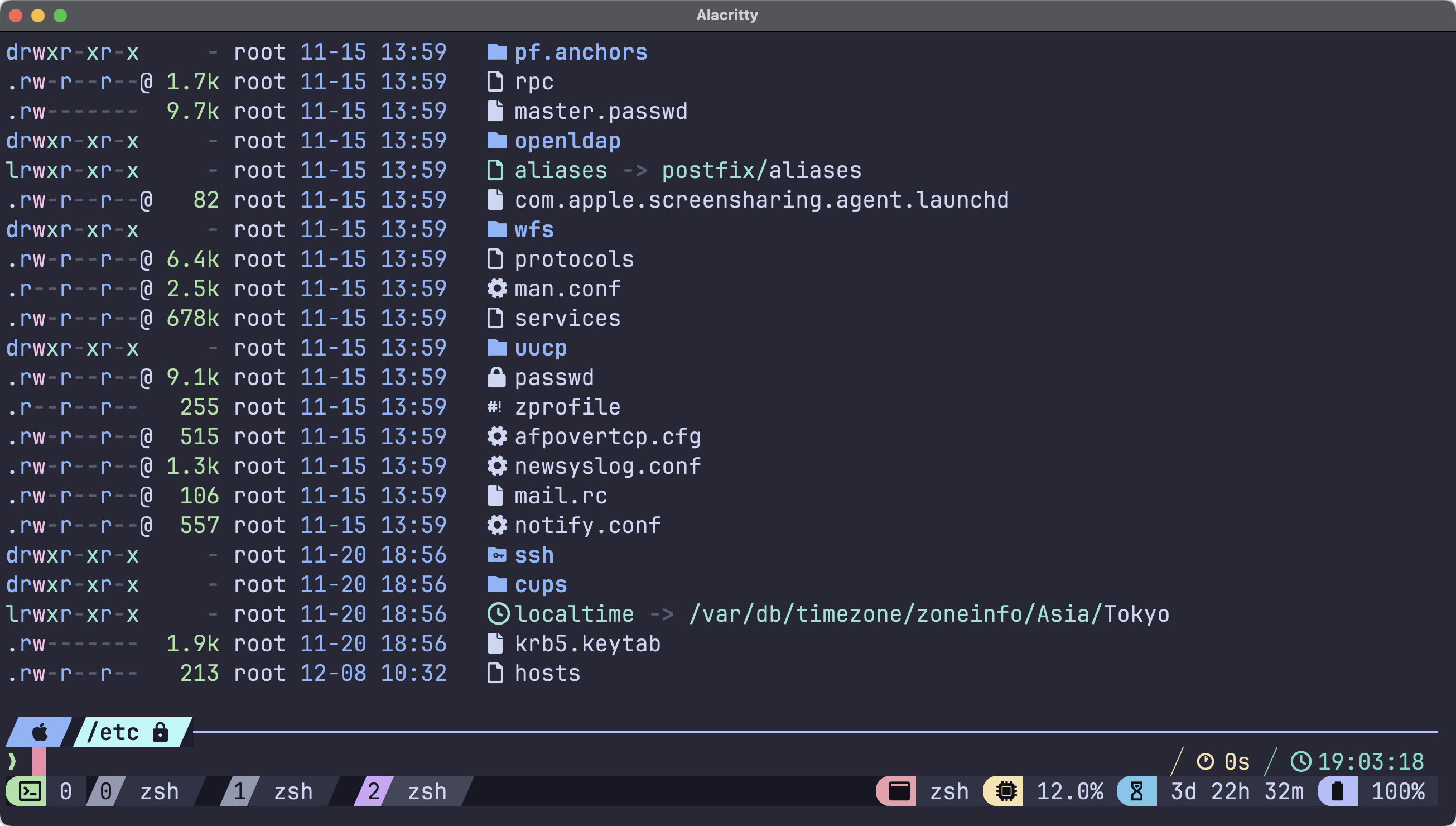Click the file icon beside krb5.keytab
This screenshot has height=826, width=1456.
pyautogui.click(x=495, y=643)
